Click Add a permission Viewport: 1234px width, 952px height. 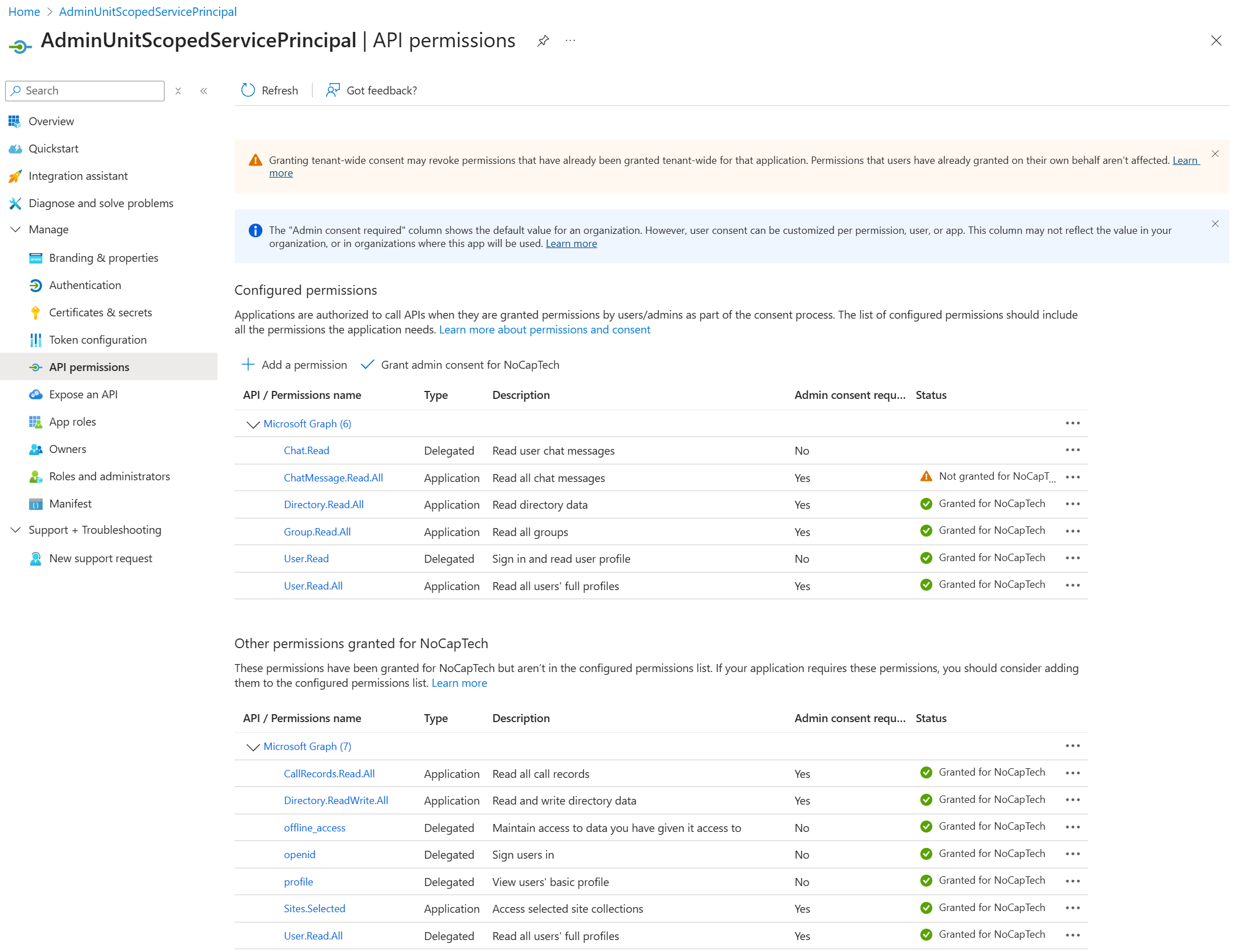point(294,365)
